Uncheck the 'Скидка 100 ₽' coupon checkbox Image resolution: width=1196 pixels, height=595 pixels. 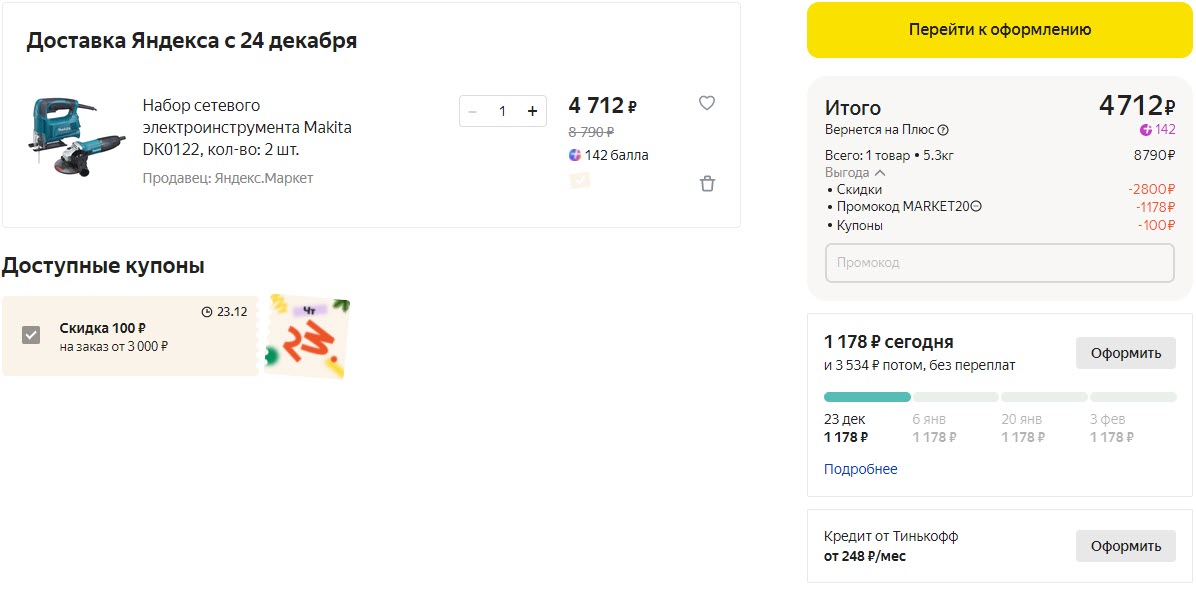coord(31,335)
